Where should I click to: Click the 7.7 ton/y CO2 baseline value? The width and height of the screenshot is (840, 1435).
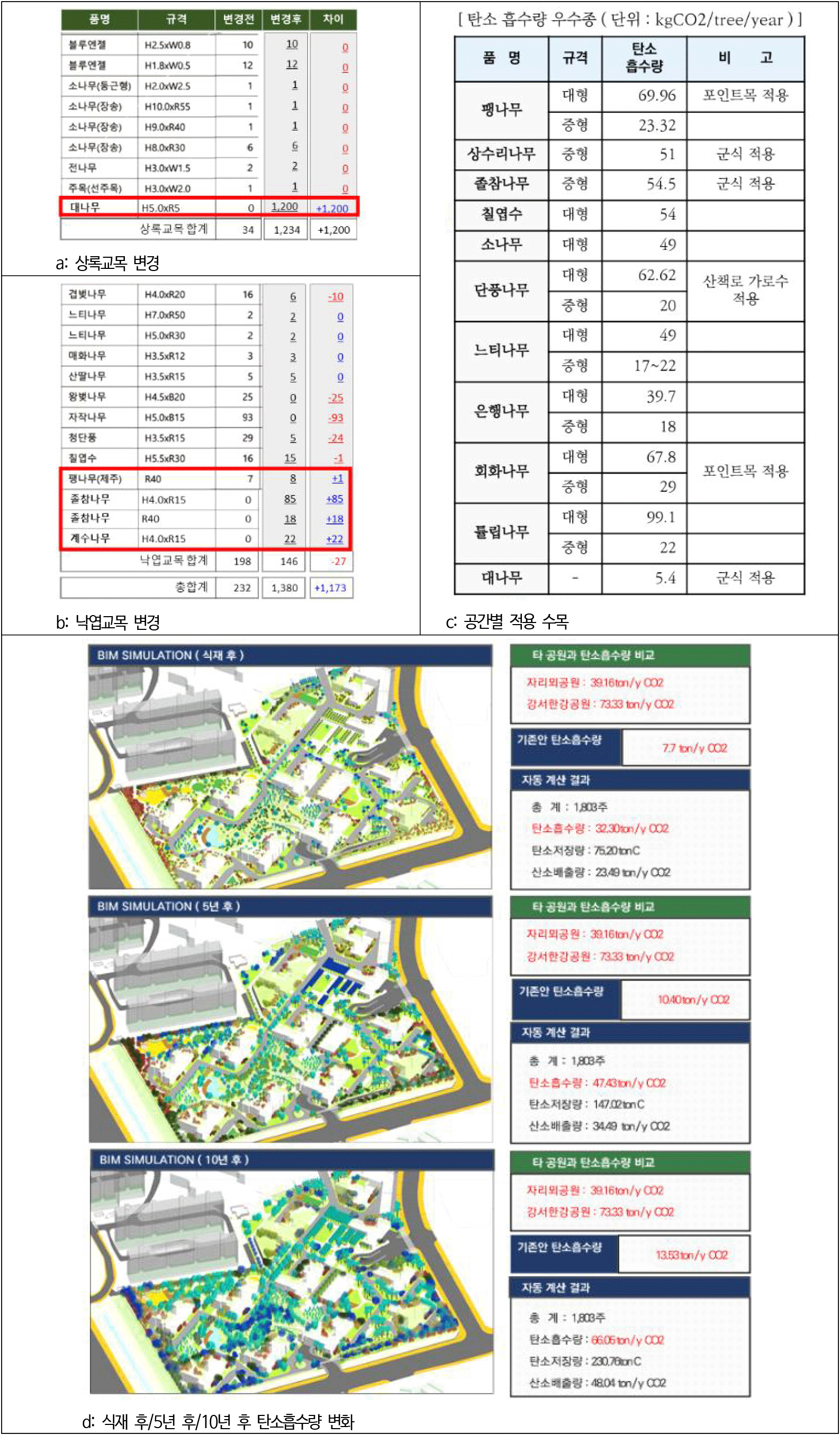pyautogui.click(x=694, y=748)
